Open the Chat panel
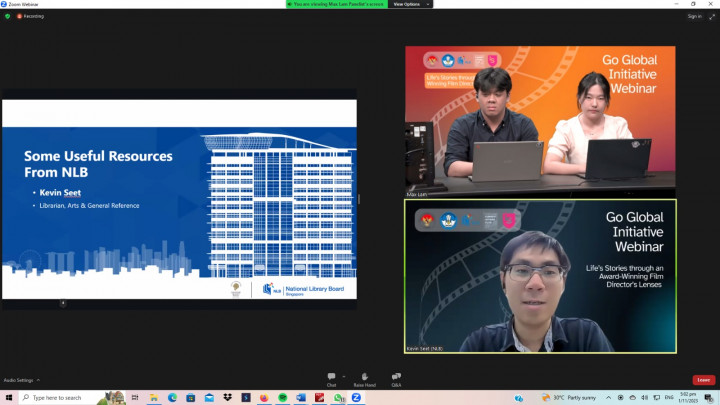The height and width of the screenshot is (405, 720). point(331,378)
